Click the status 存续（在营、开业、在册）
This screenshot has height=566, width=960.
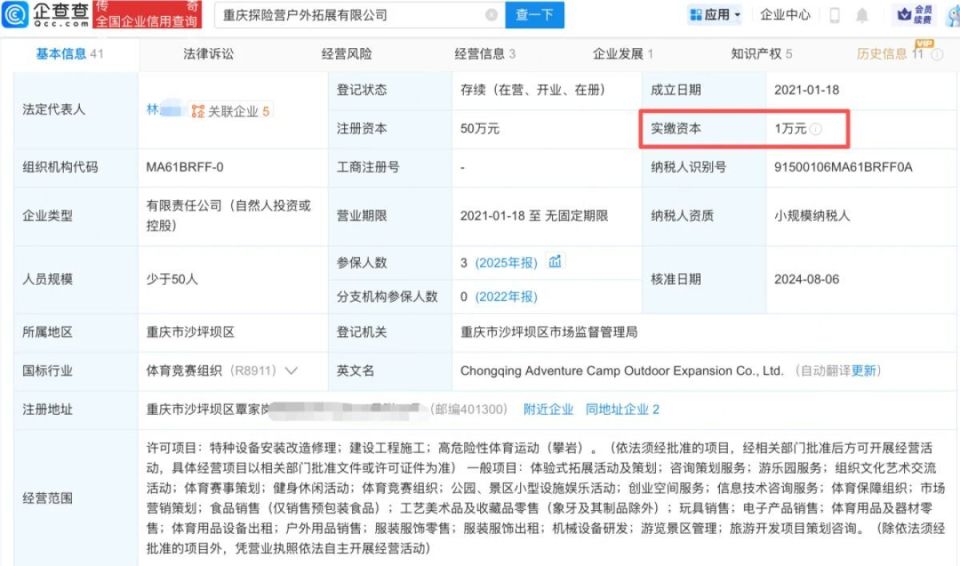pos(533,90)
